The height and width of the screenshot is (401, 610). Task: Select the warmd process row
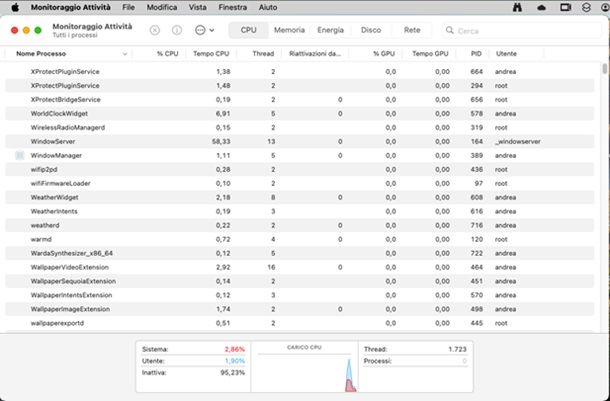click(x=300, y=240)
